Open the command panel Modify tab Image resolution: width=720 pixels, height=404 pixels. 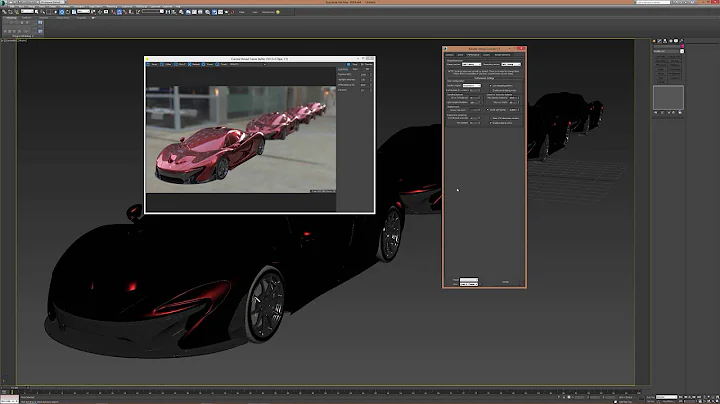(659, 41)
